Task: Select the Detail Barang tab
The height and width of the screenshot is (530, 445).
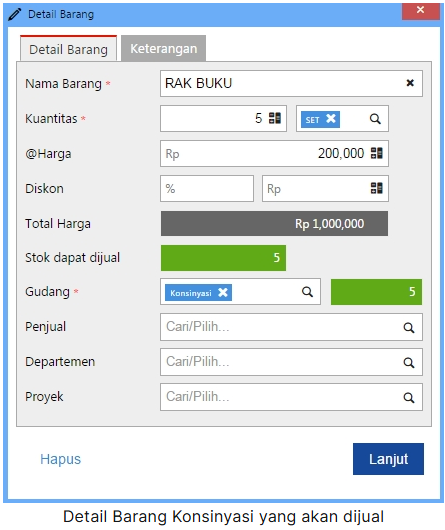Action: pos(69,49)
